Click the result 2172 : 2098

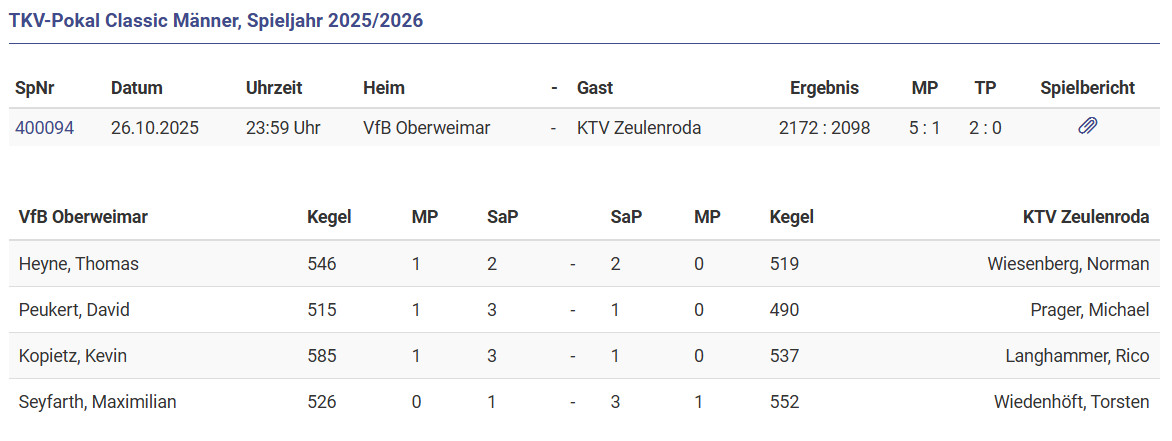(x=824, y=128)
